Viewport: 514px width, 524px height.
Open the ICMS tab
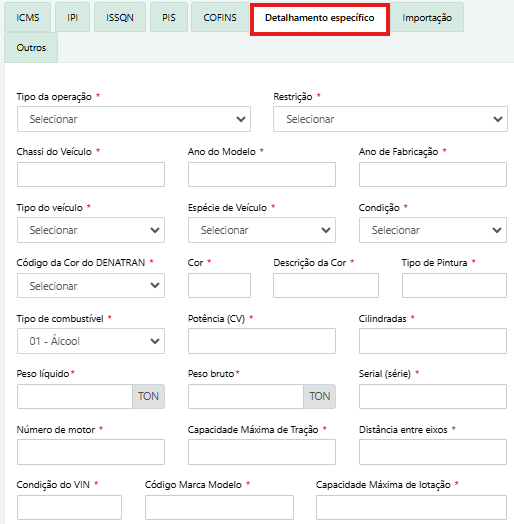(x=28, y=17)
